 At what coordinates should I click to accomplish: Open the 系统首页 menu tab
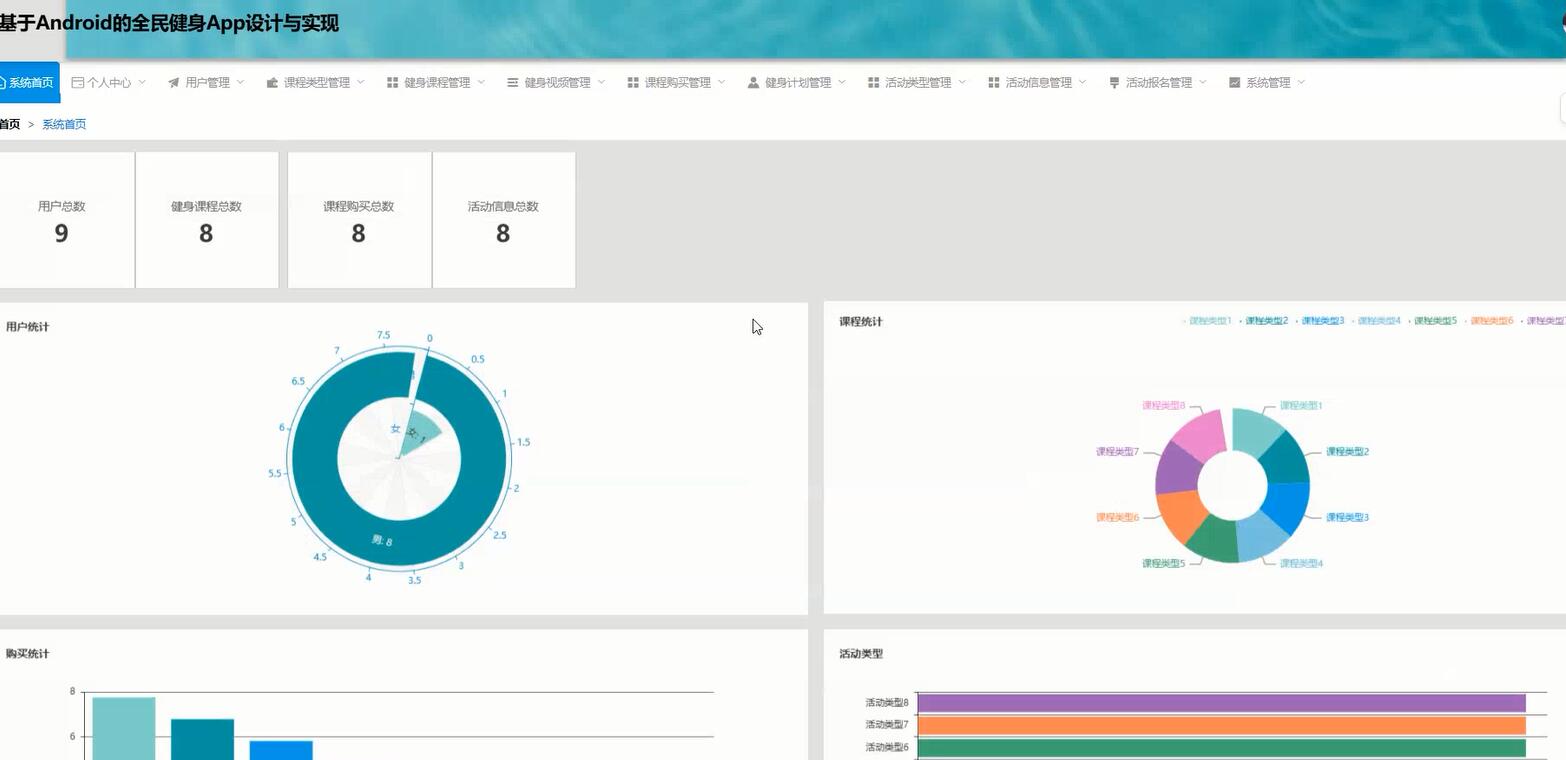[x=29, y=83]
